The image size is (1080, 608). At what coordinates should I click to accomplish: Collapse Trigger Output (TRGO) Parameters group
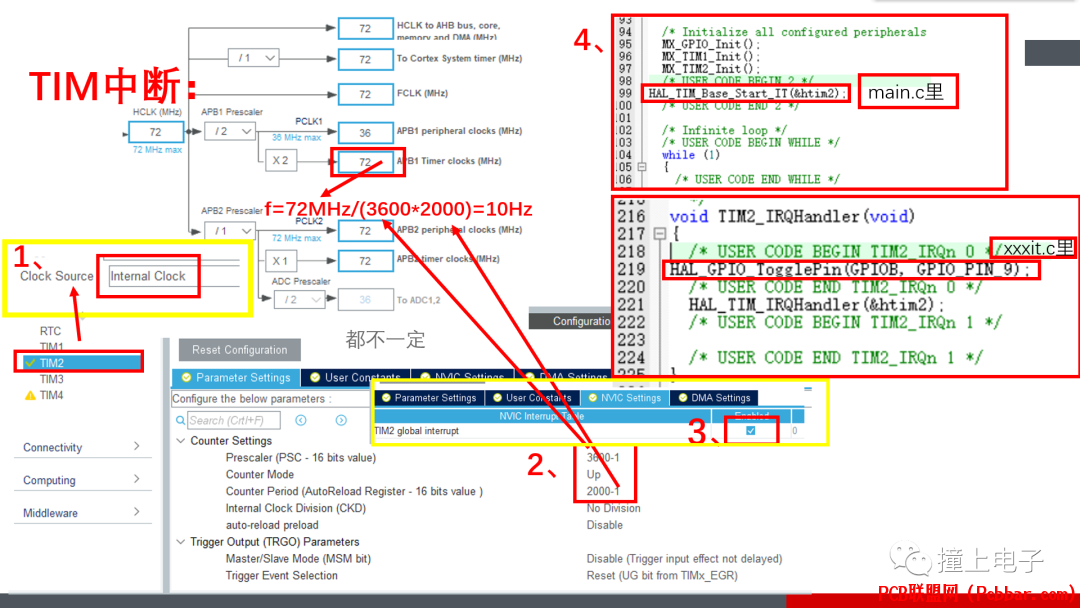click(x=180, y=541)
